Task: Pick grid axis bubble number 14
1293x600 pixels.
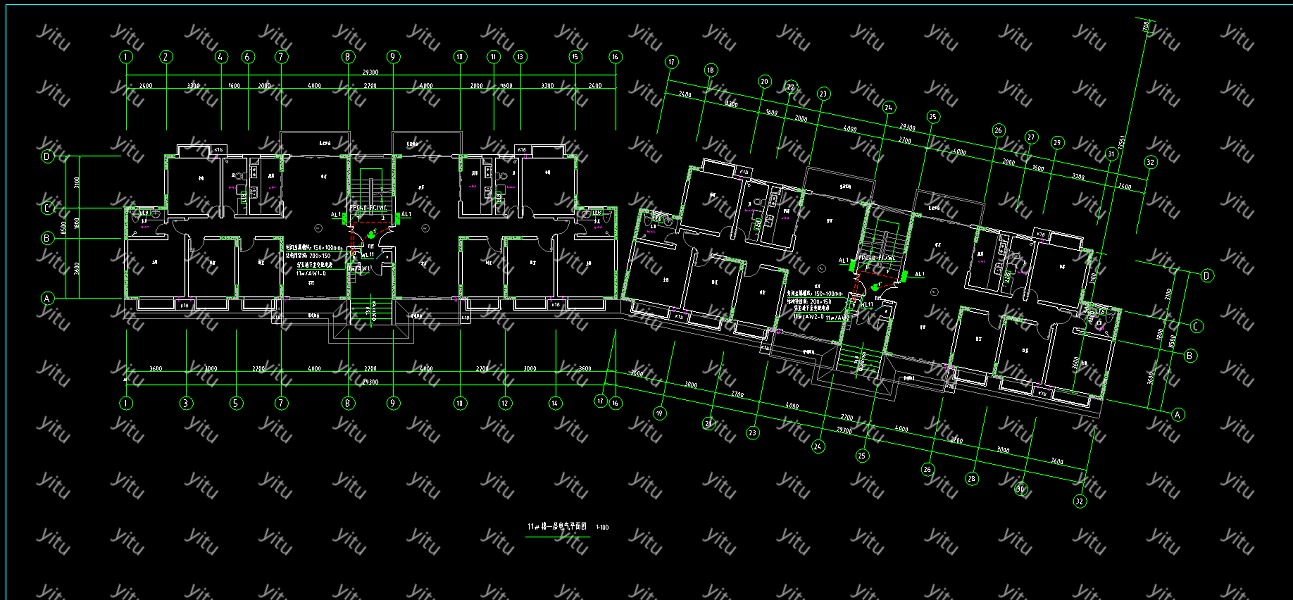Action: (555, 404)
